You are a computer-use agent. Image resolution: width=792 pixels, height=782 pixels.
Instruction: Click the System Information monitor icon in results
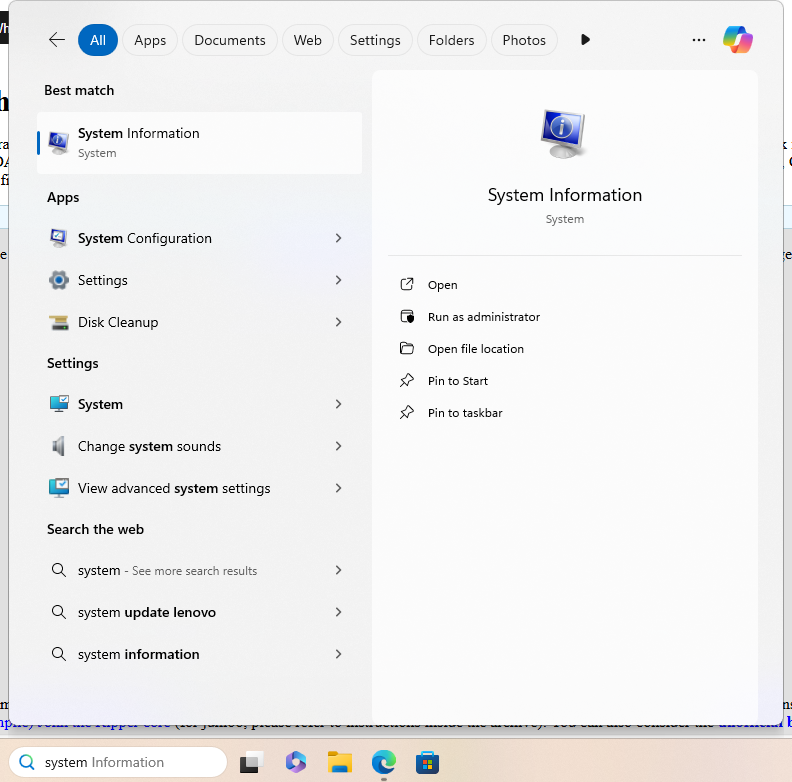59,143
